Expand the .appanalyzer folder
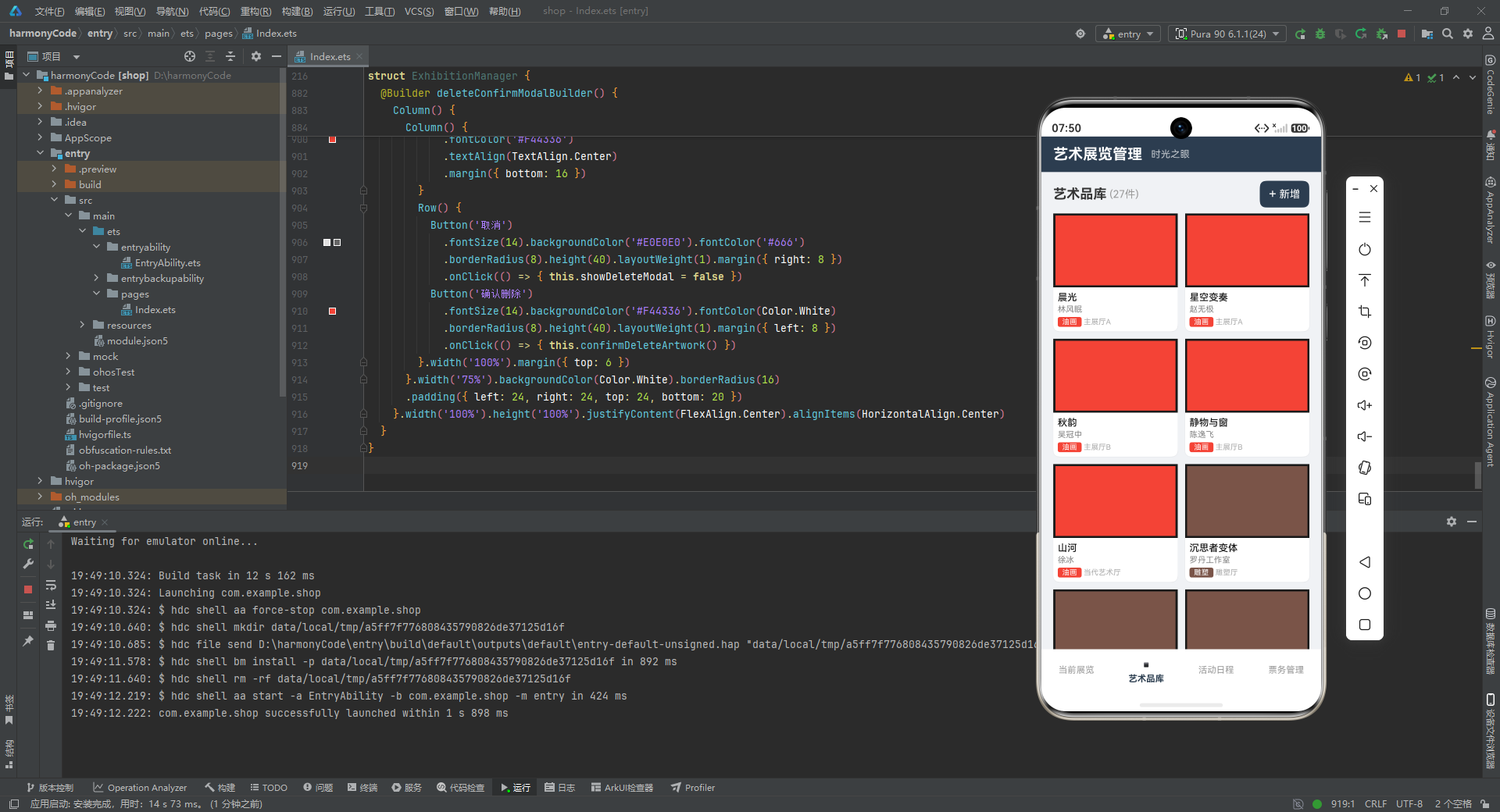This screenshot has height=812, width=1500. [40, 91]
